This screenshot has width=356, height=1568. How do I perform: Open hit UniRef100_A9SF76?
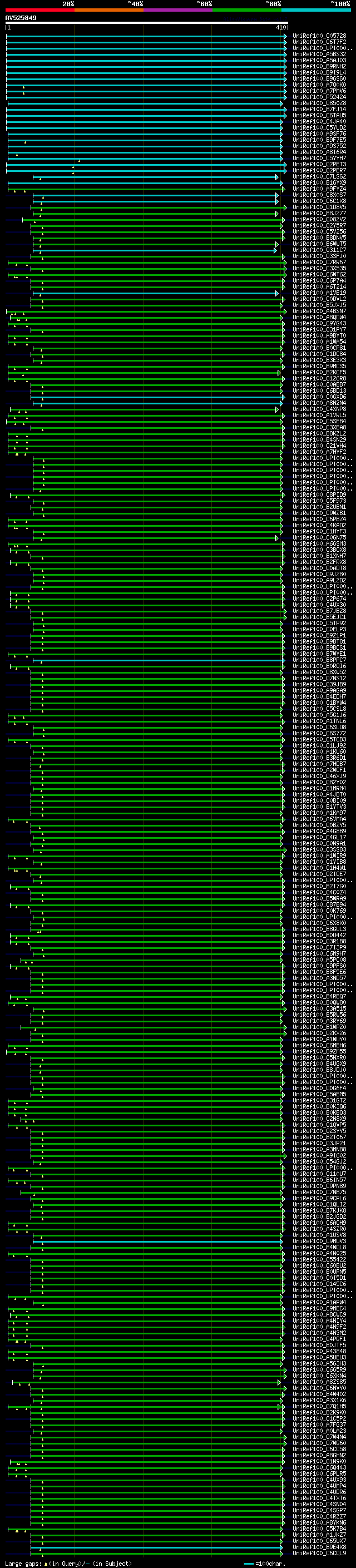[319, 133]
